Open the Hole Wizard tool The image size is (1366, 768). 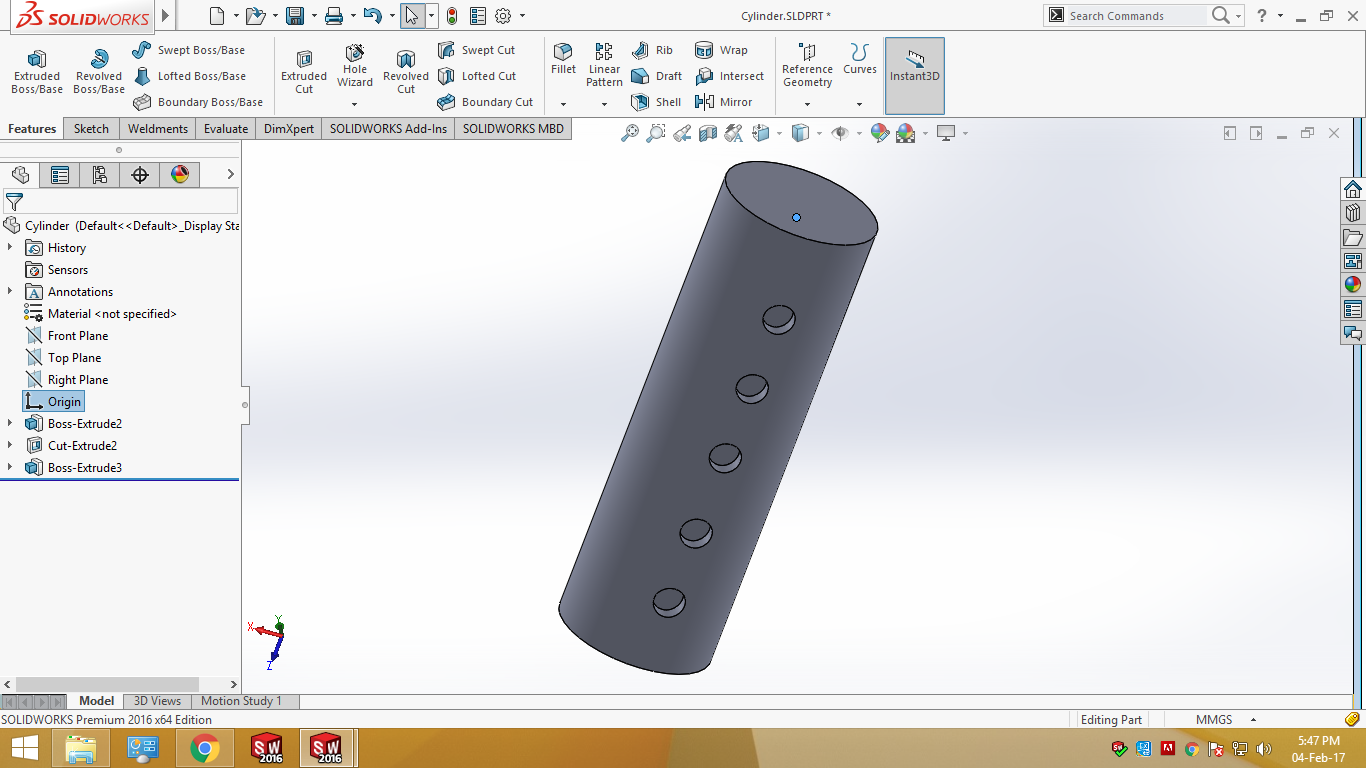pos(355,65)
